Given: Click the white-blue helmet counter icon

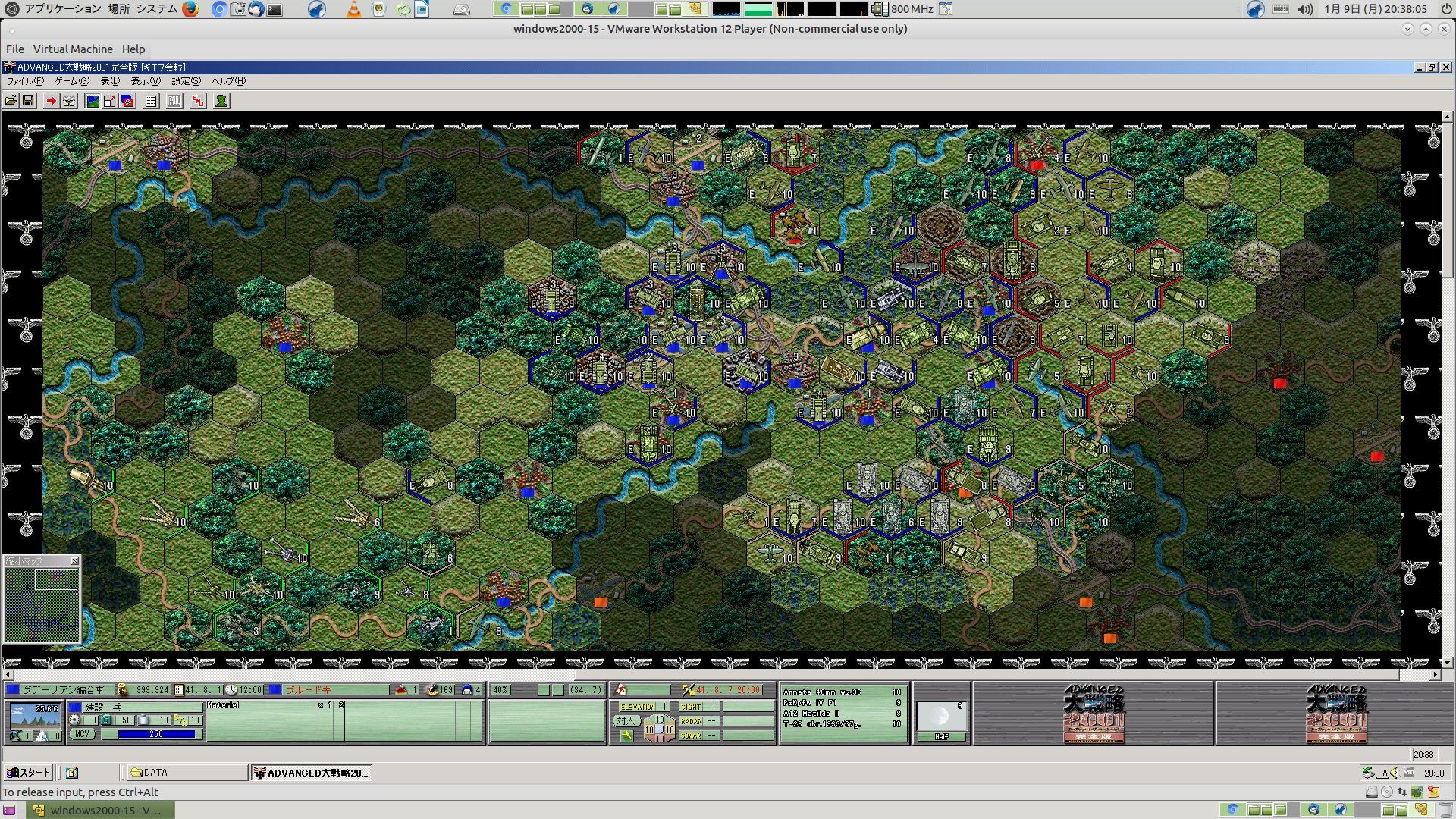Looking at the screenshot, I should click(x=466, y=690).
